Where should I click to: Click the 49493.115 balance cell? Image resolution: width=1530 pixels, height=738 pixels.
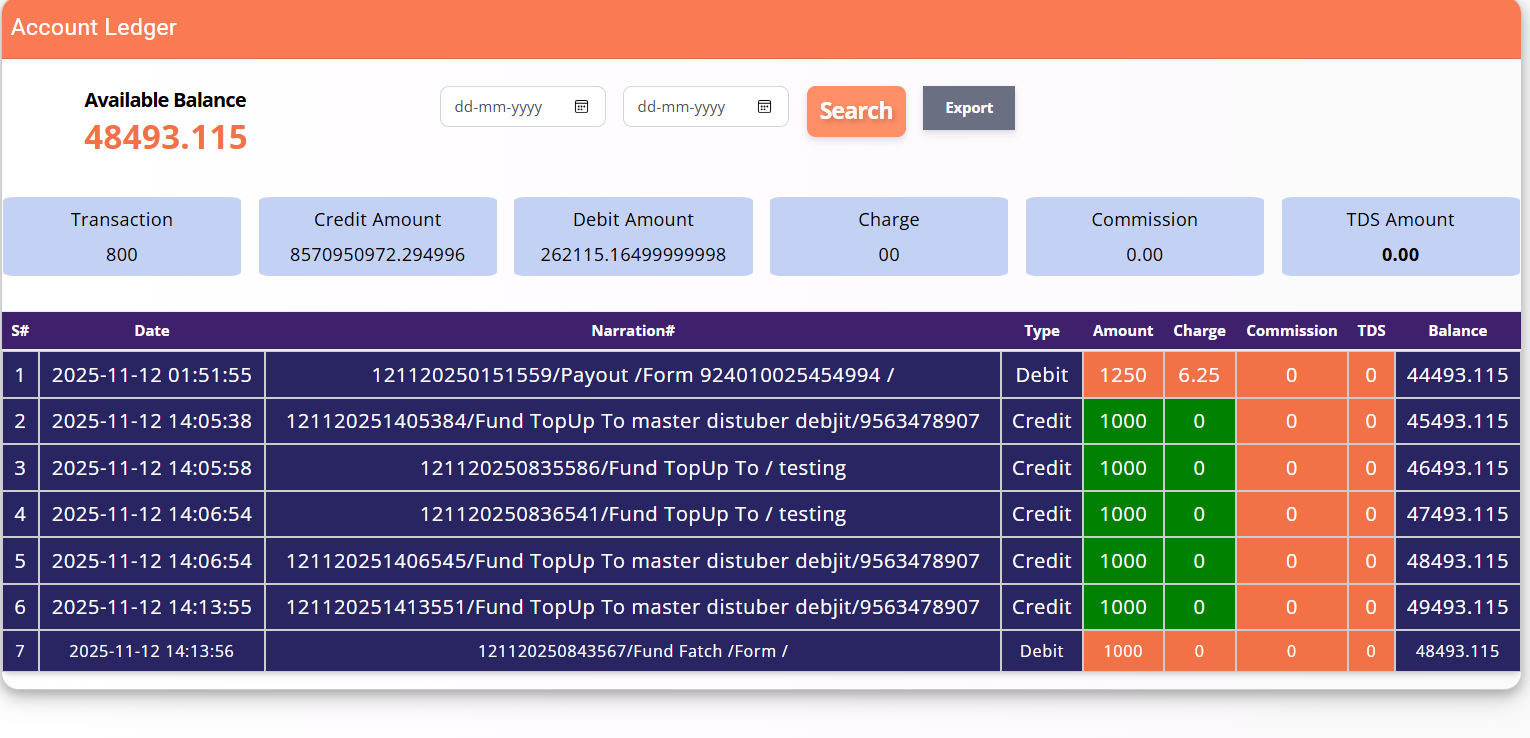(x=1457, y=607)
